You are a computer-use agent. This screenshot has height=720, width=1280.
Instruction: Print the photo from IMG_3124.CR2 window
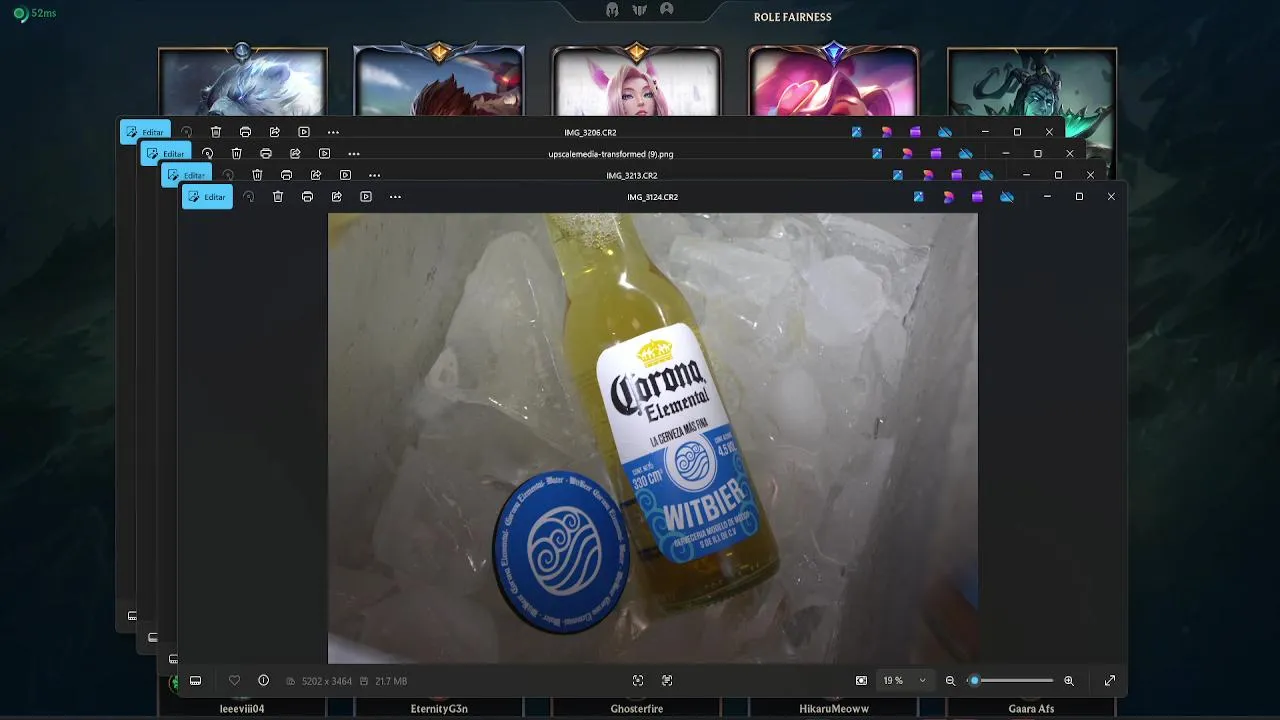(x=307, y=197)
